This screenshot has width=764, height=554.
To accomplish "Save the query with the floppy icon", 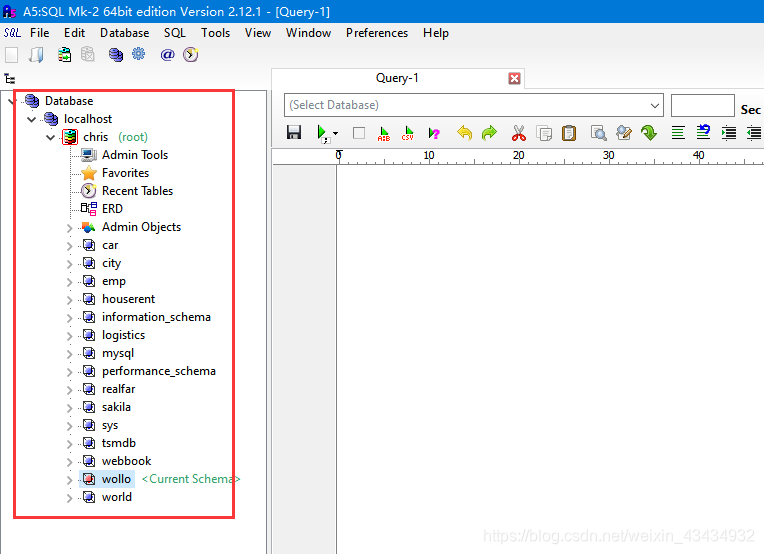I will coord(294,133).
